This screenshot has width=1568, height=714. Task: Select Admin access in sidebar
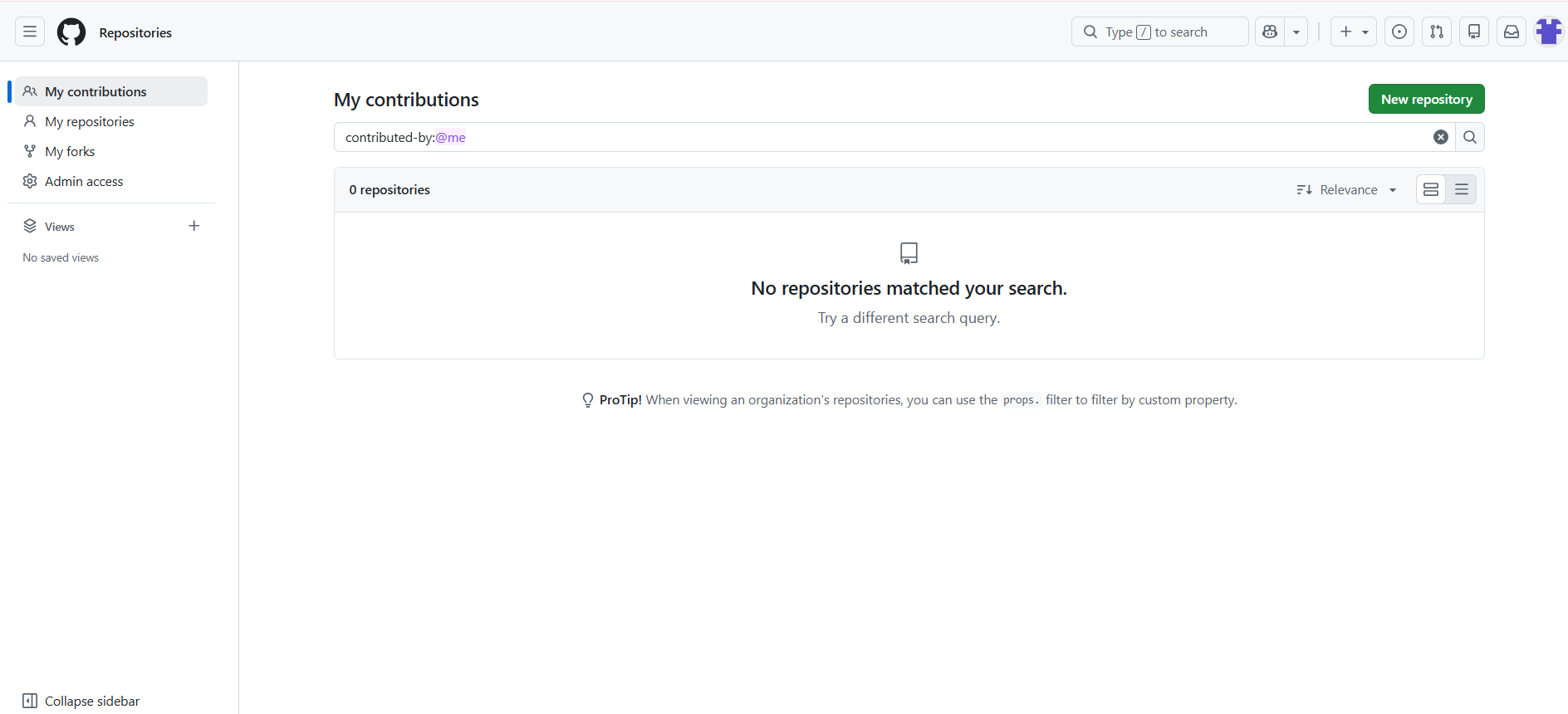point(111,181)
